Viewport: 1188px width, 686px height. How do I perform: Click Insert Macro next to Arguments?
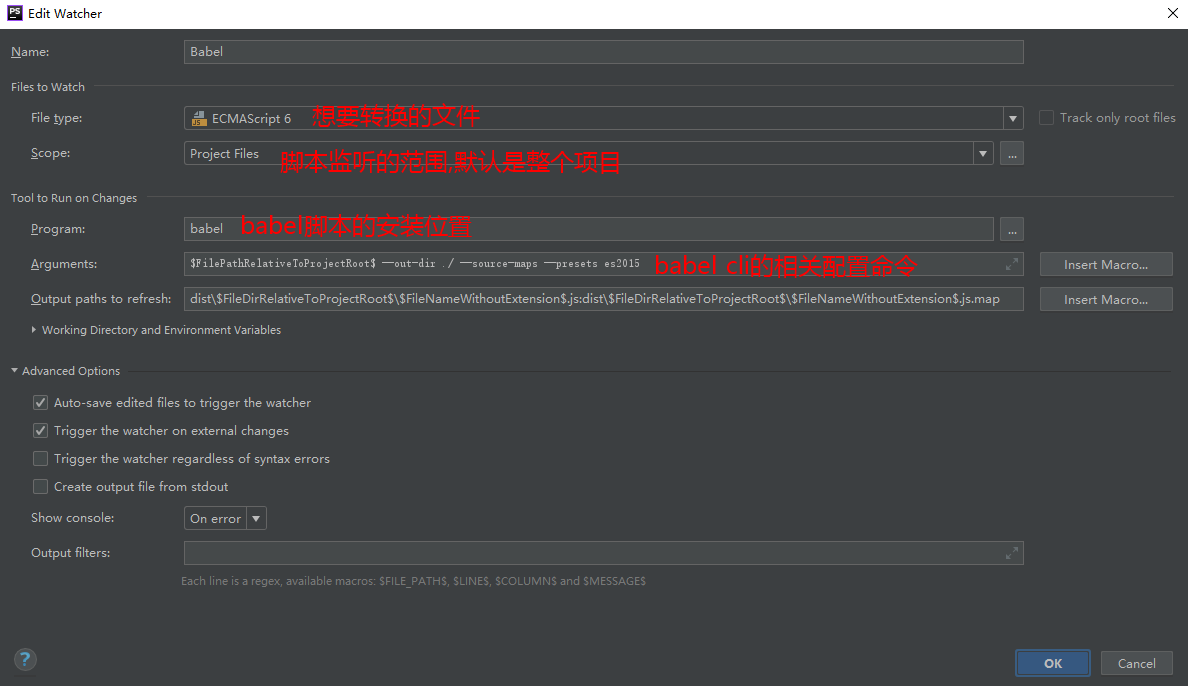pos(1105,263)
